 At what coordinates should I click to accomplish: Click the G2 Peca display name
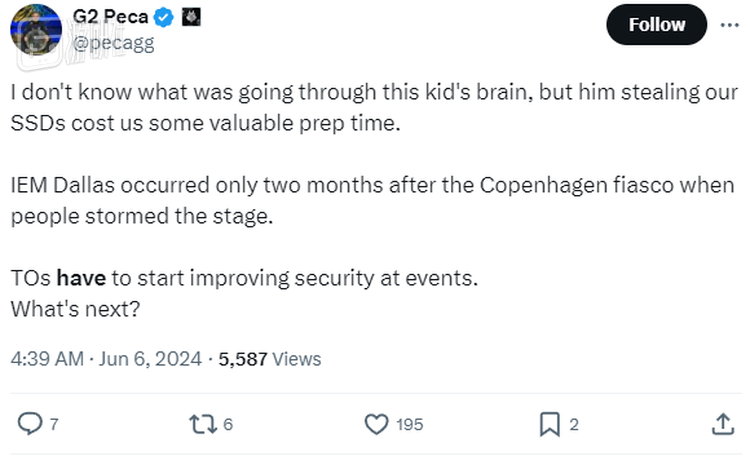tap(109, 17)
